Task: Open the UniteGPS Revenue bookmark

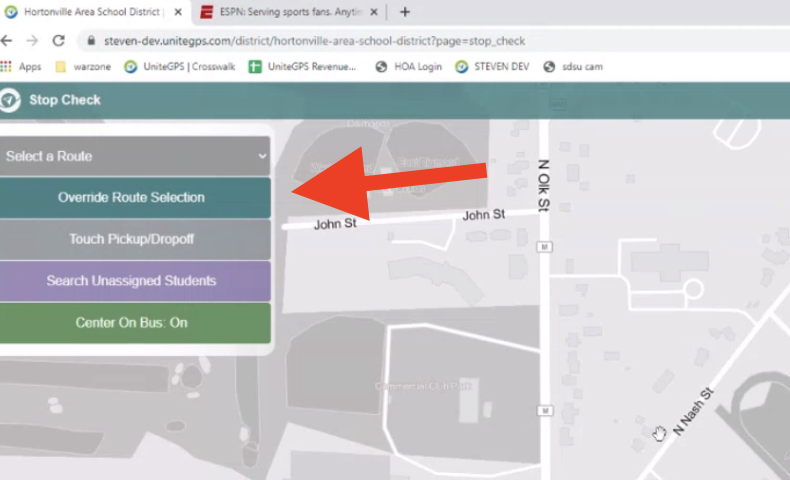Action: point(302,66)
